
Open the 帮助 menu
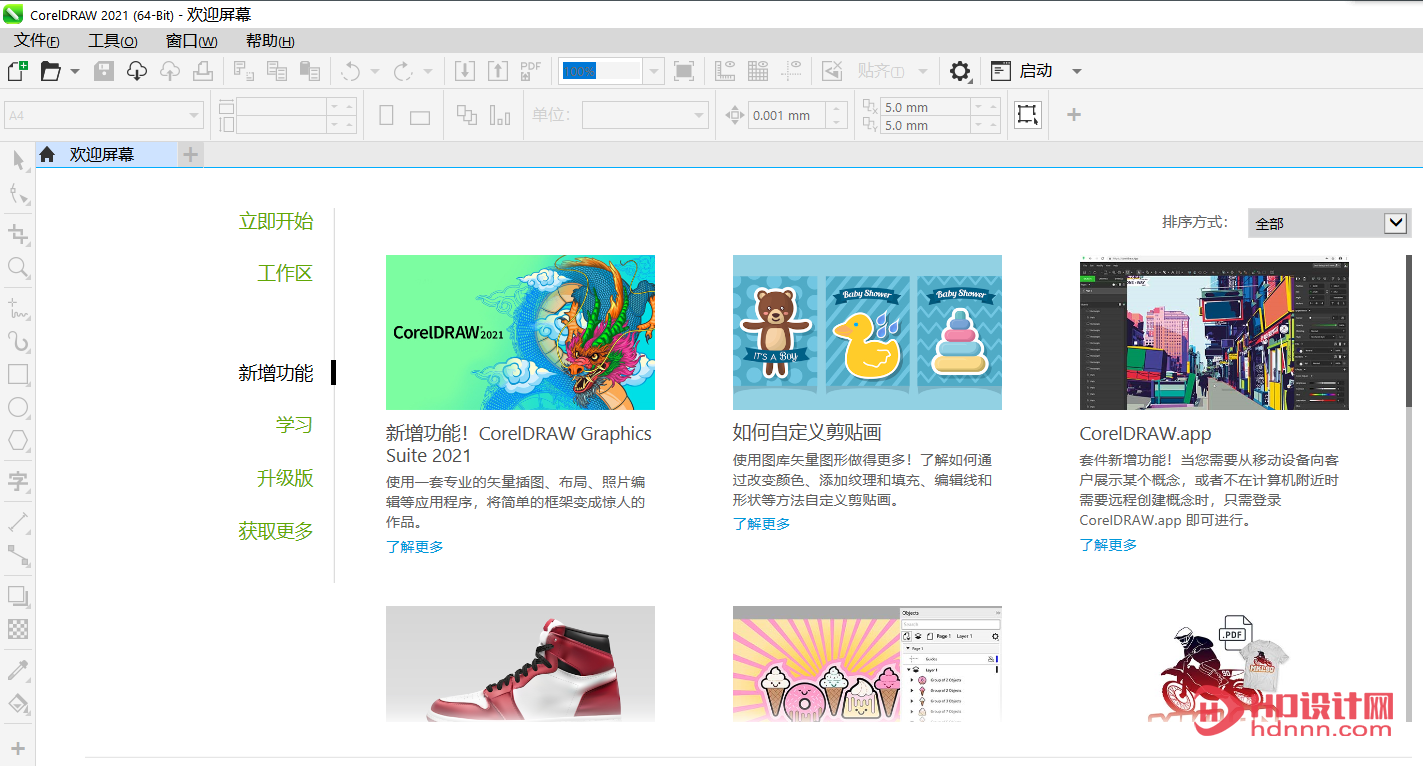click(270, 41)
